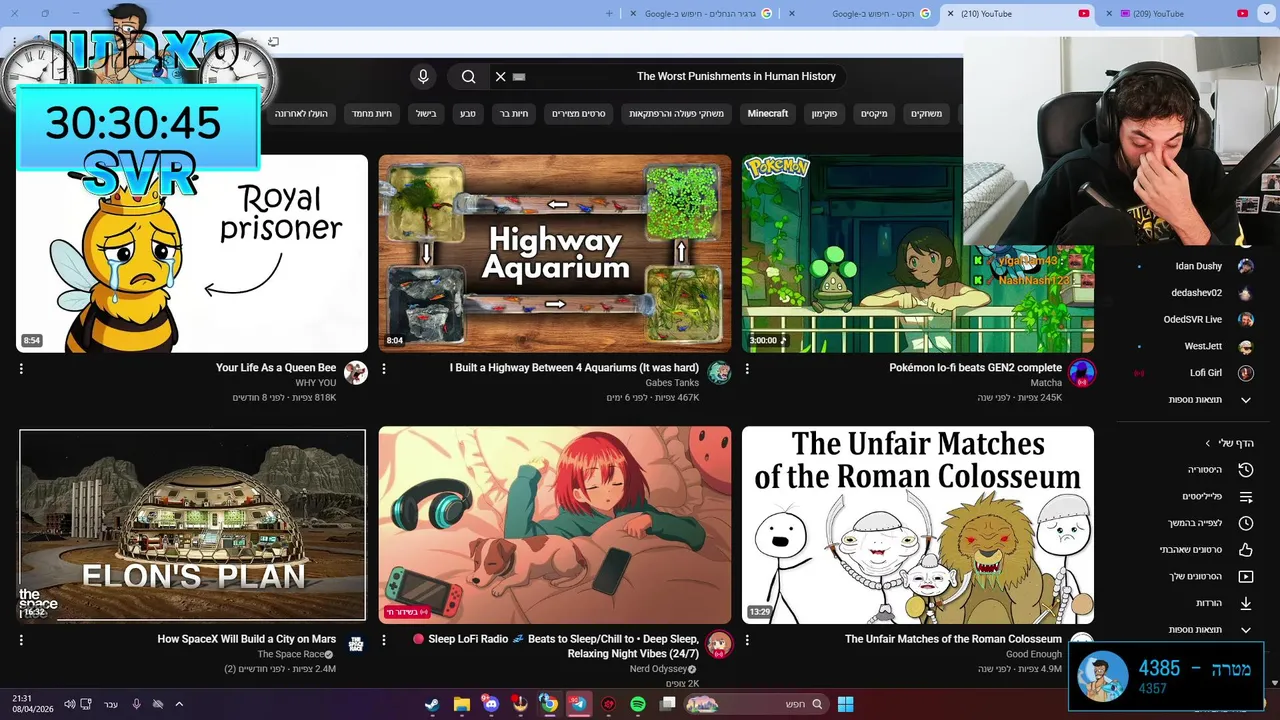Open The Space Race channel avatar
The width and height of the screenshot is (1280, 720).
[355, 644]
